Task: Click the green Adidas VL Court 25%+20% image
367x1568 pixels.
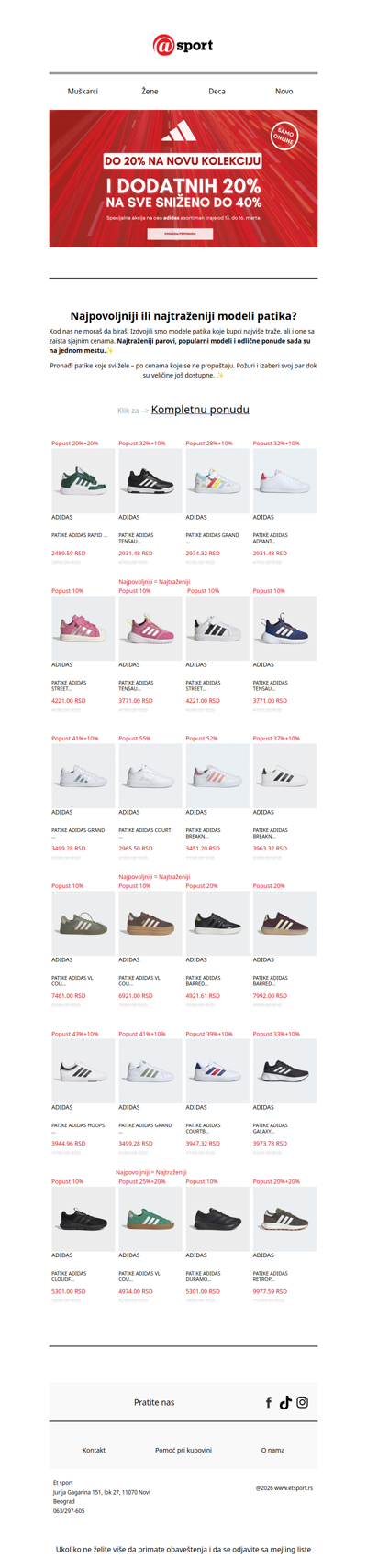Action: (150, 1219)
